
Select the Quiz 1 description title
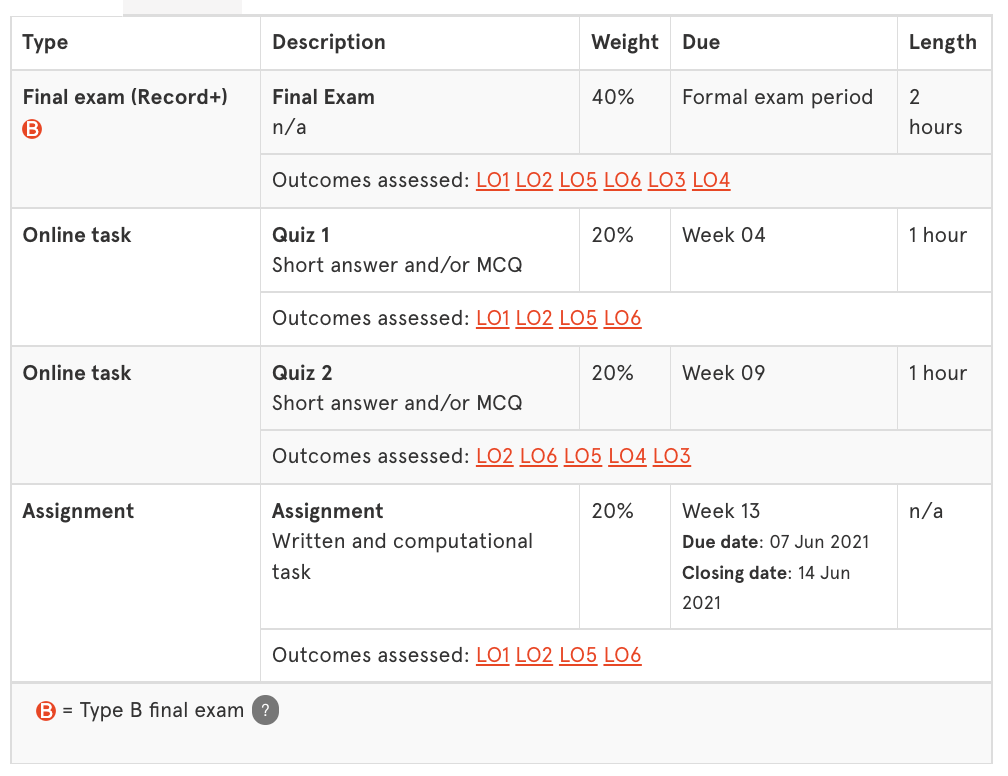301,235
